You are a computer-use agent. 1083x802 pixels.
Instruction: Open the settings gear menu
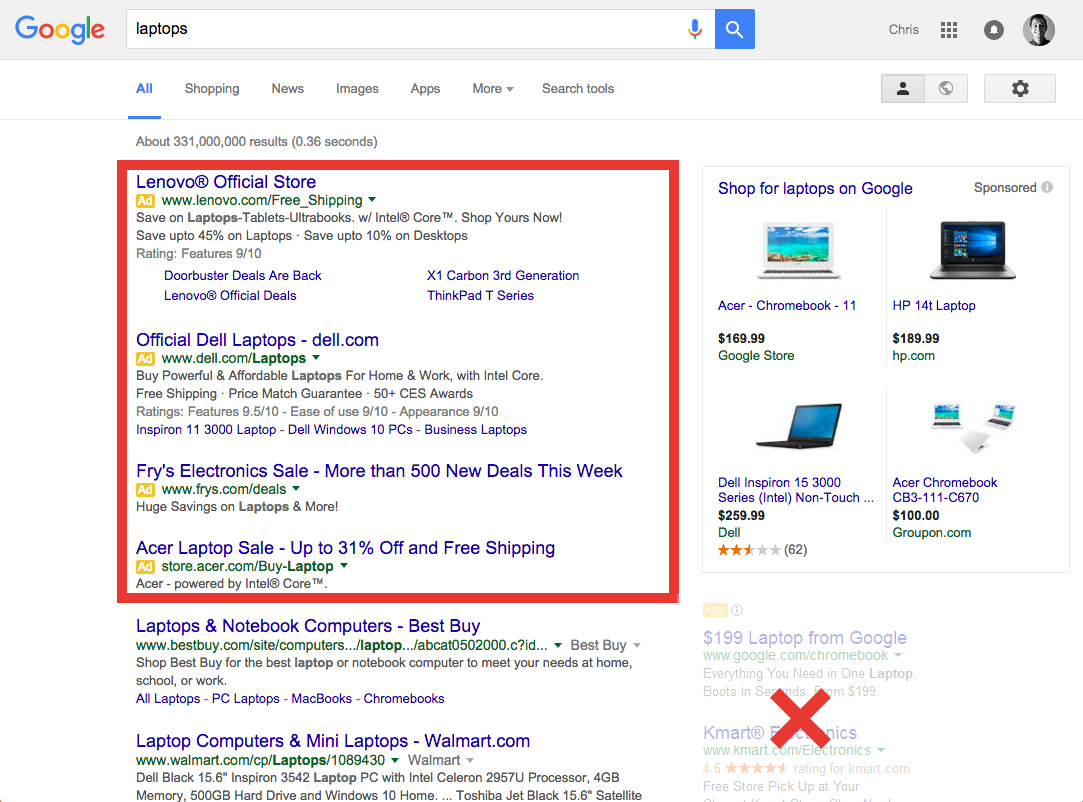click(1019, 88)
